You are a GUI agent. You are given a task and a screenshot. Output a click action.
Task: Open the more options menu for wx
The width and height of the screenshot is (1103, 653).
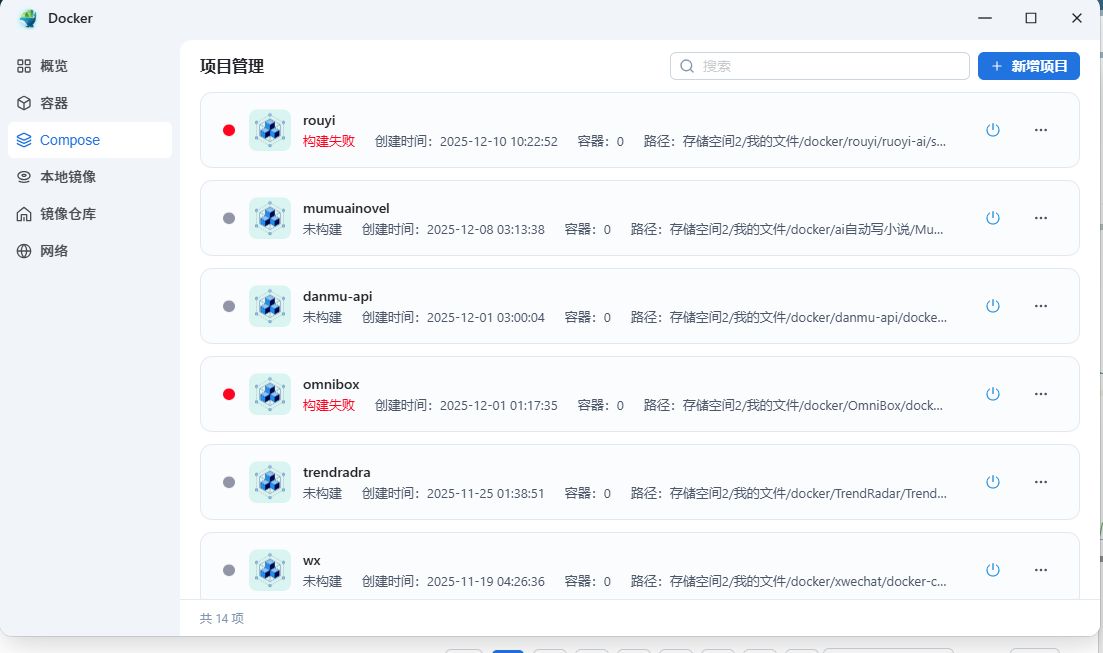click(1041, 569)
